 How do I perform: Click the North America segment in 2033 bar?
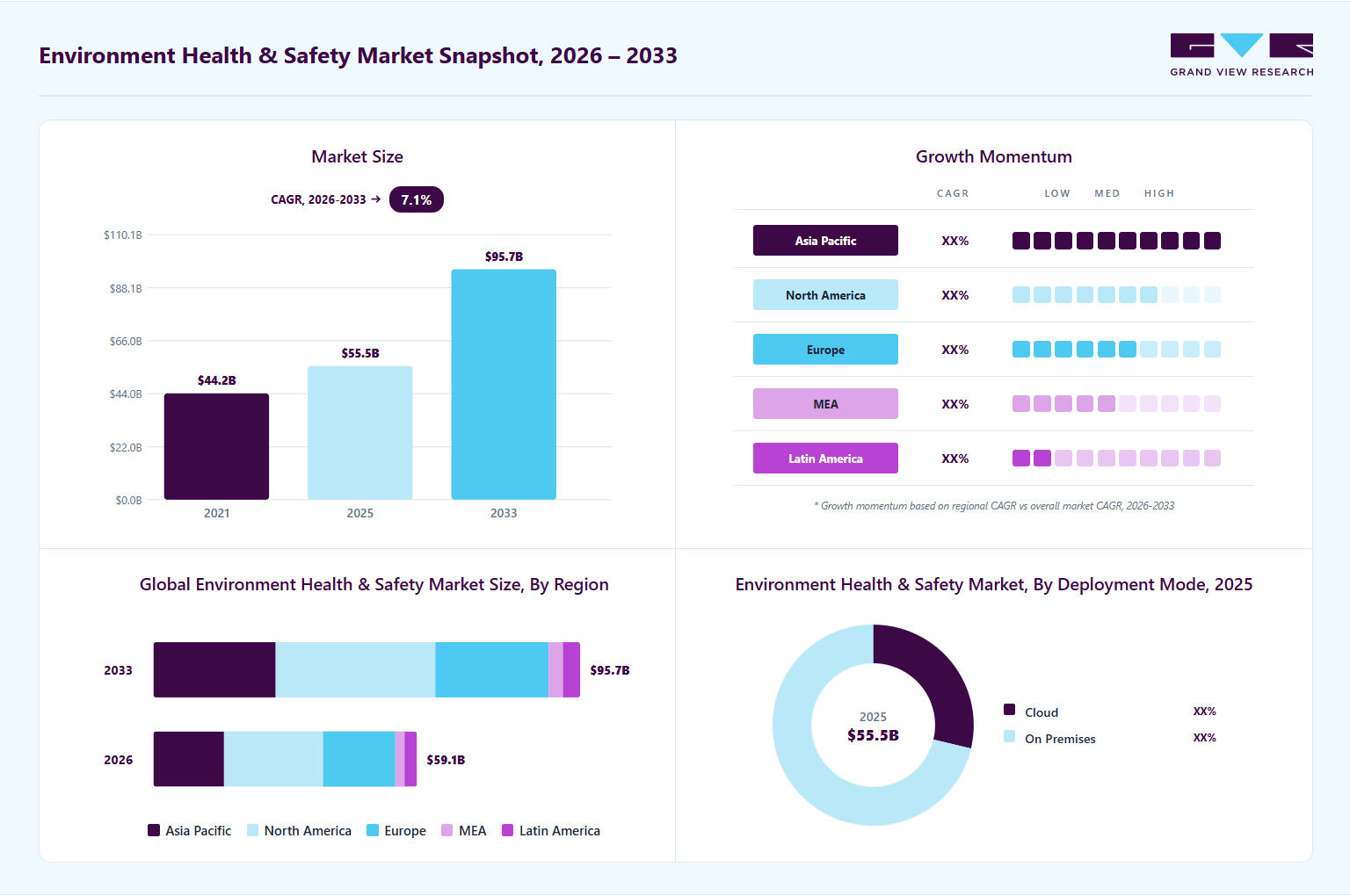355,669
